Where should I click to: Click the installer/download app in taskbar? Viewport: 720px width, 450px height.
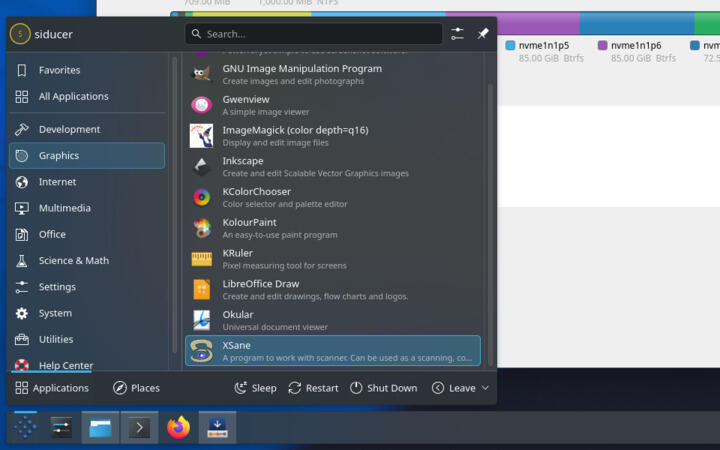pos(217,428)
